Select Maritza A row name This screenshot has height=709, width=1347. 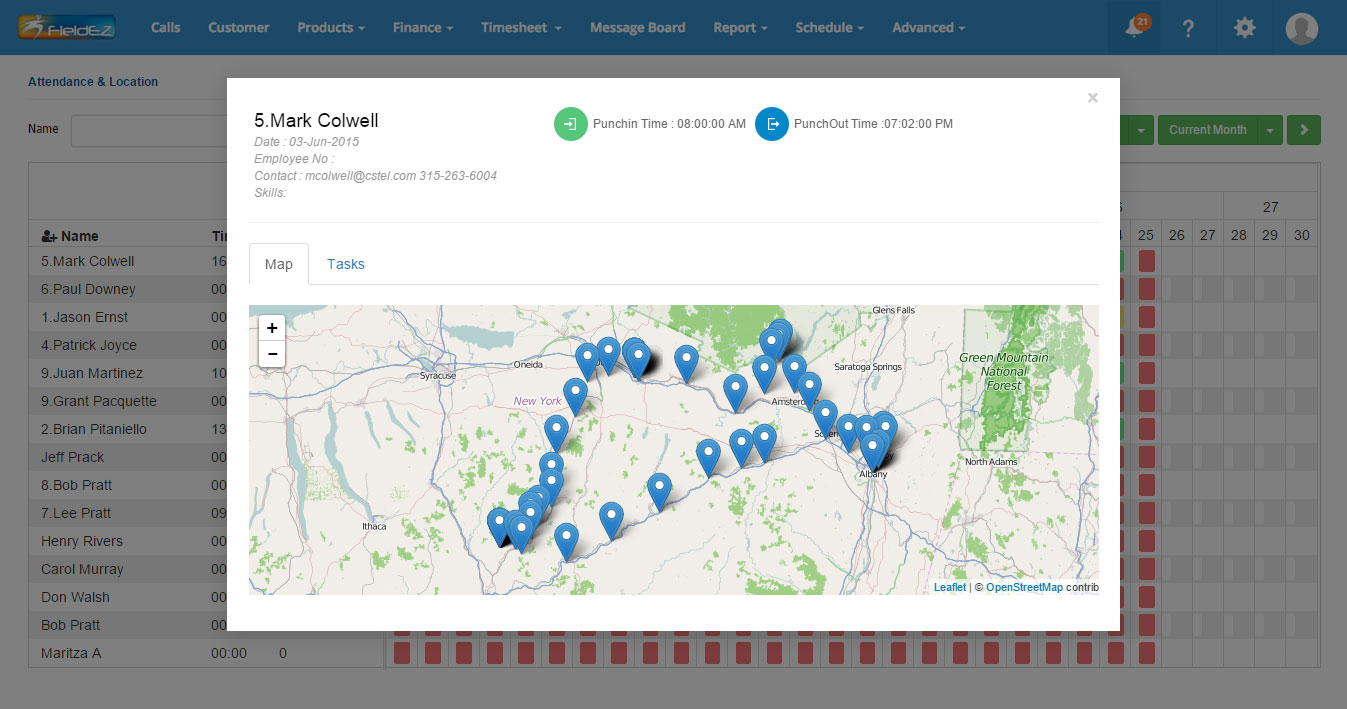click(71, 653)
